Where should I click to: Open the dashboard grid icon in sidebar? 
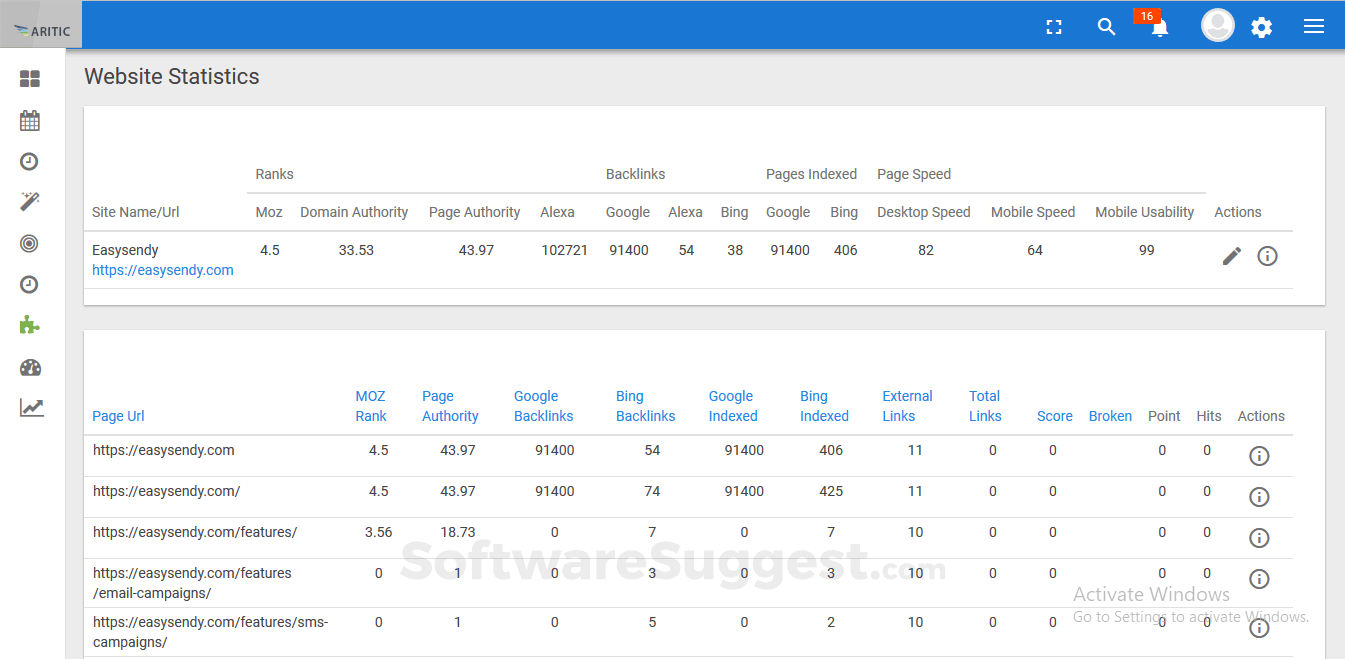(30, 79)
